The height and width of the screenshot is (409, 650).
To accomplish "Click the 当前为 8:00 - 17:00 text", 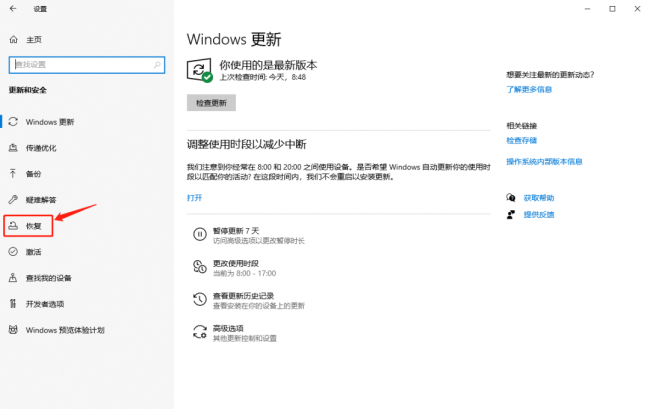I will [245, 273].
